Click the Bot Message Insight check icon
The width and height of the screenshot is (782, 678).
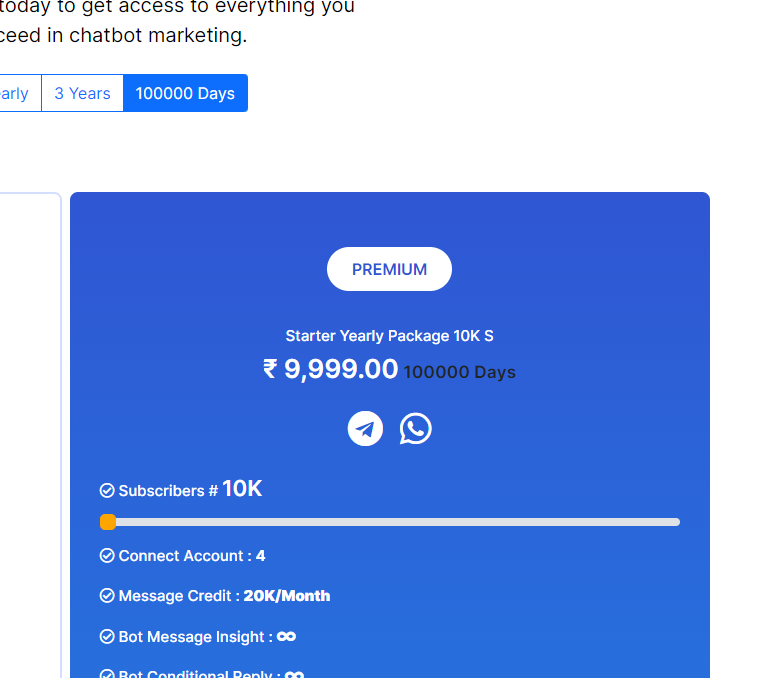pyautogui.click(x=107, y=637)
